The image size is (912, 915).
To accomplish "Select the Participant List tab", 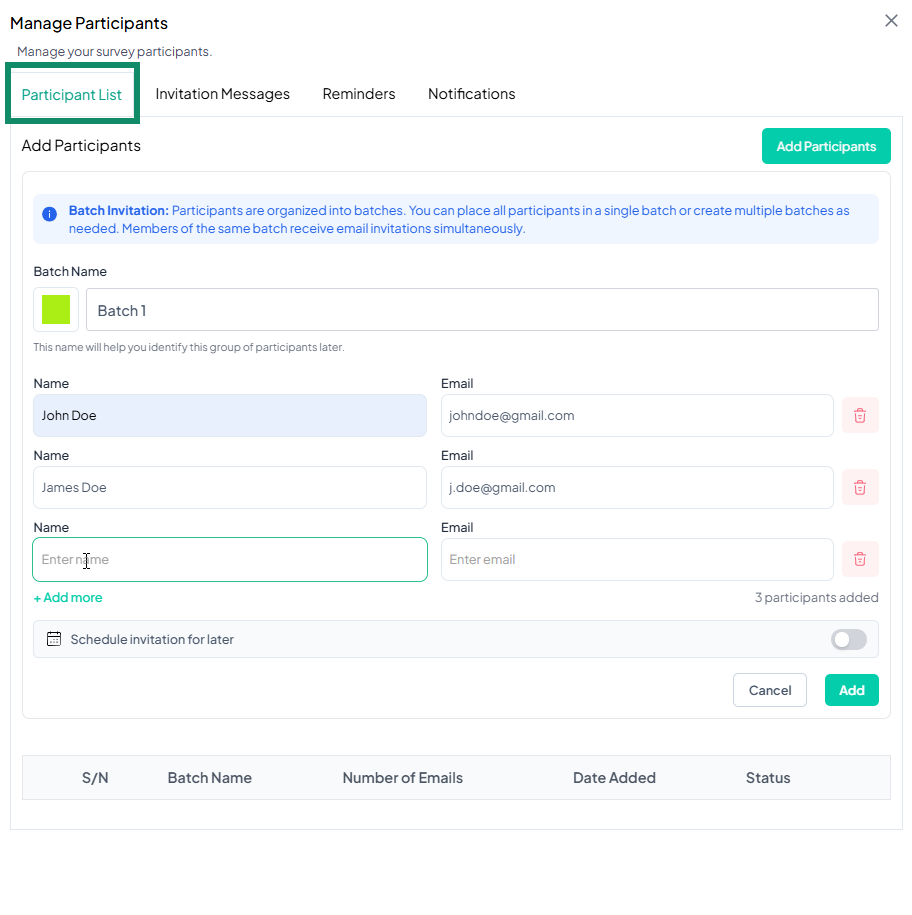I will pos(72,95).
